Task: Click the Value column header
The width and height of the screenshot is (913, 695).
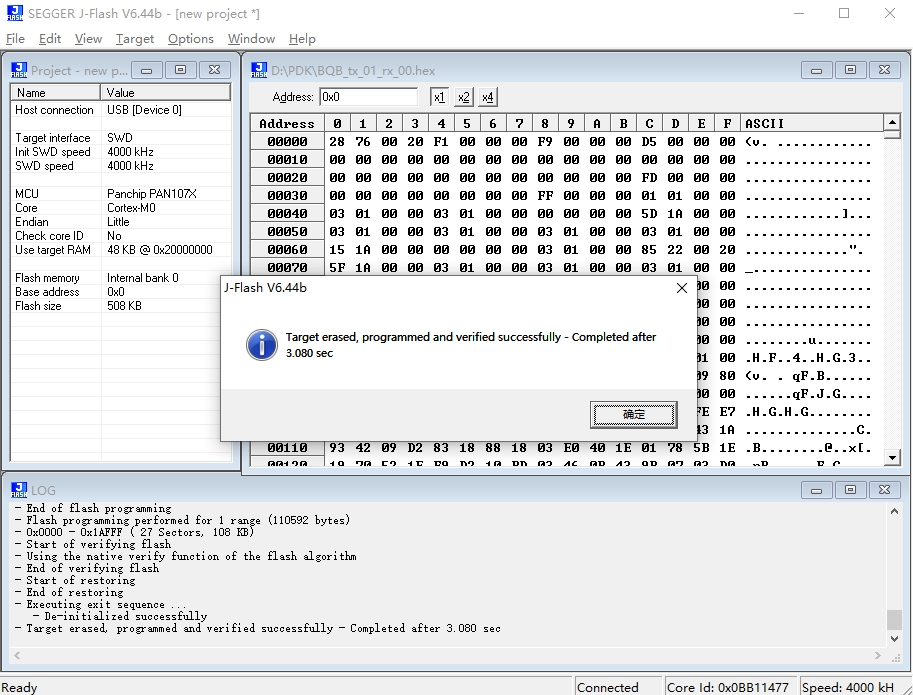Action: 165,93
